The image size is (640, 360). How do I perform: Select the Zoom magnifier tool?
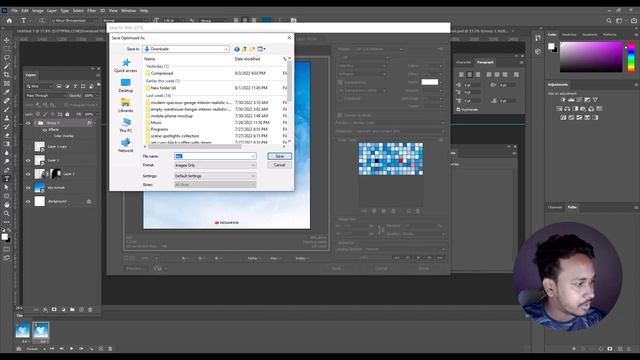[x=7, y=213]
